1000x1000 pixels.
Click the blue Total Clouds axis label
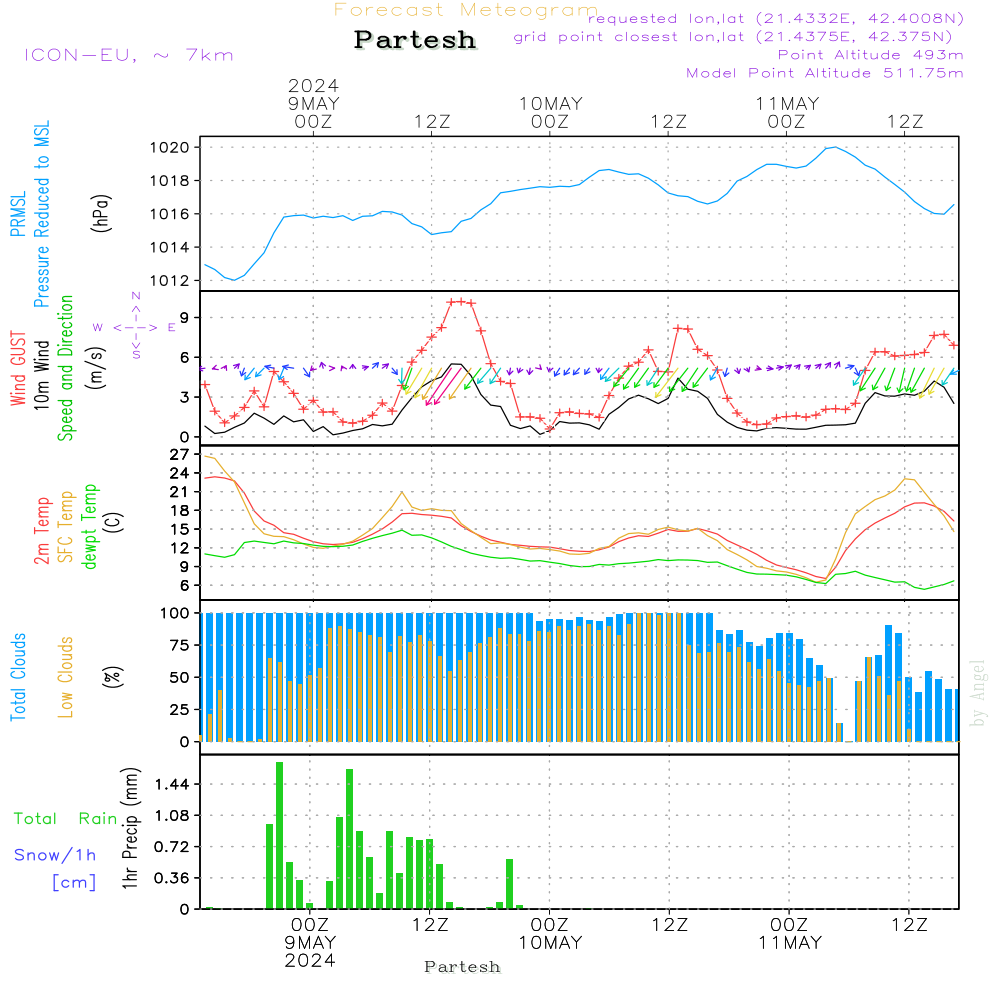tap(17, 677)
